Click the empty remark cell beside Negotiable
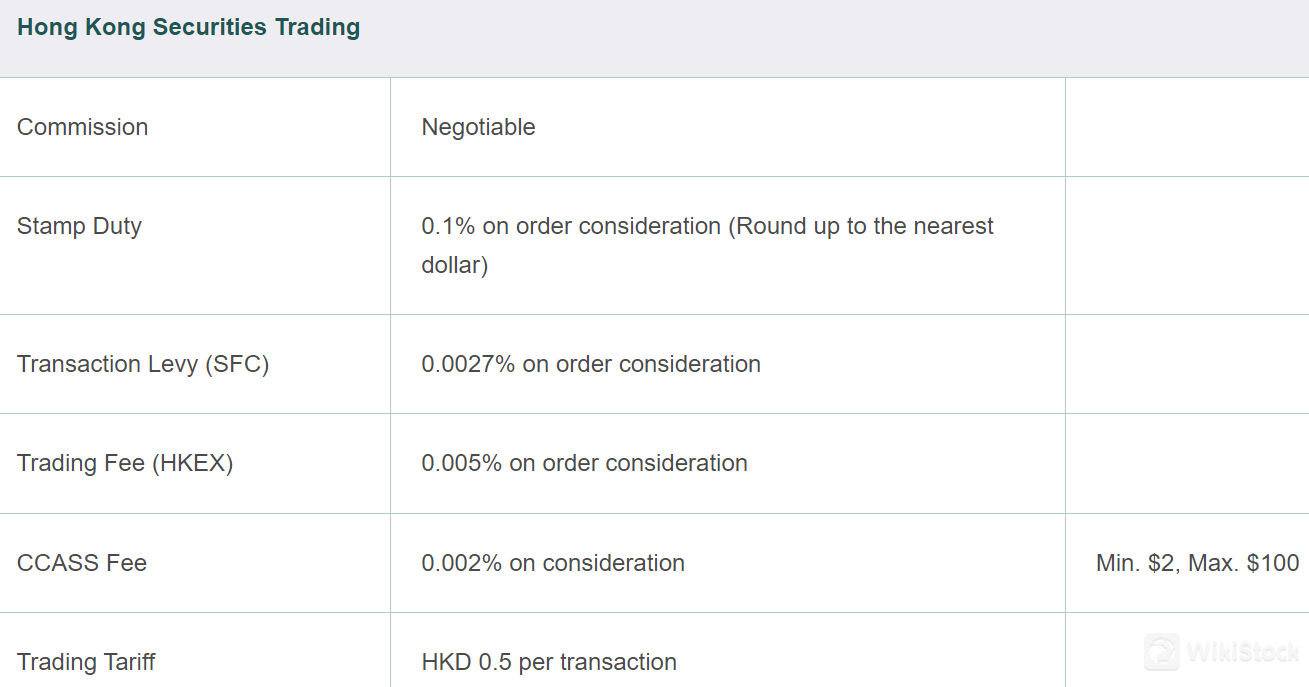The height and width of the screenshot is (687, 1309). pos(1187,127)
